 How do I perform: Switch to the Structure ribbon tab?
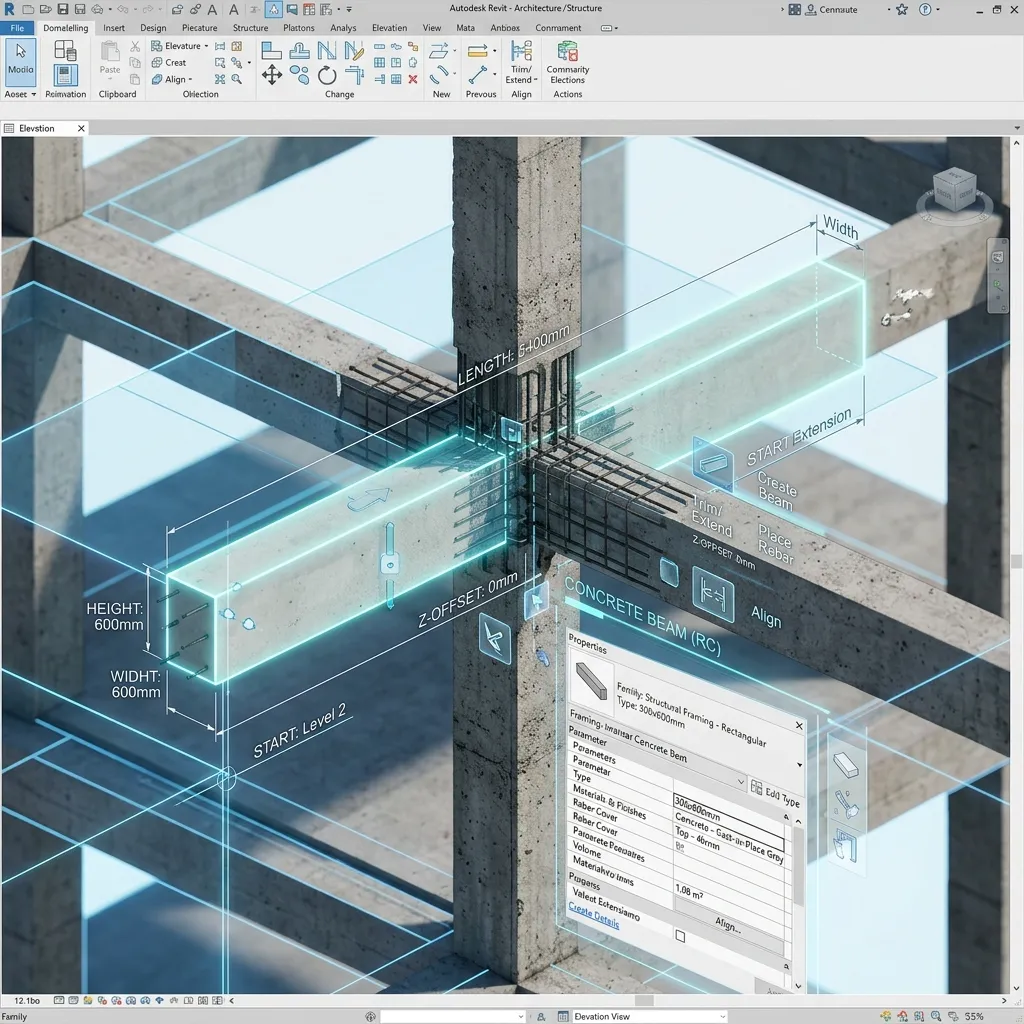pyautogui.click(x=250, y=28)
